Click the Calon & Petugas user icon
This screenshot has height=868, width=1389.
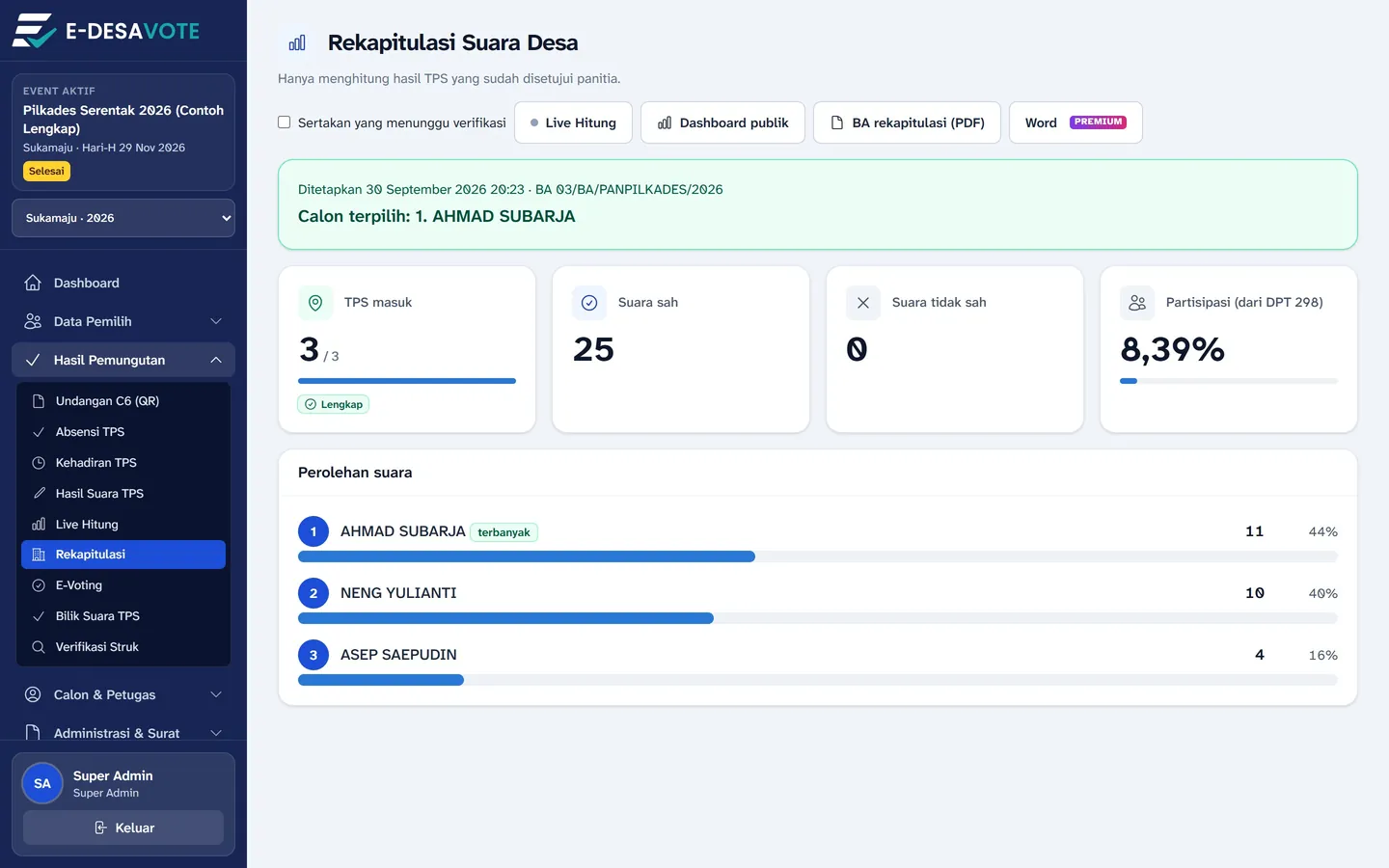click(33, 694)
